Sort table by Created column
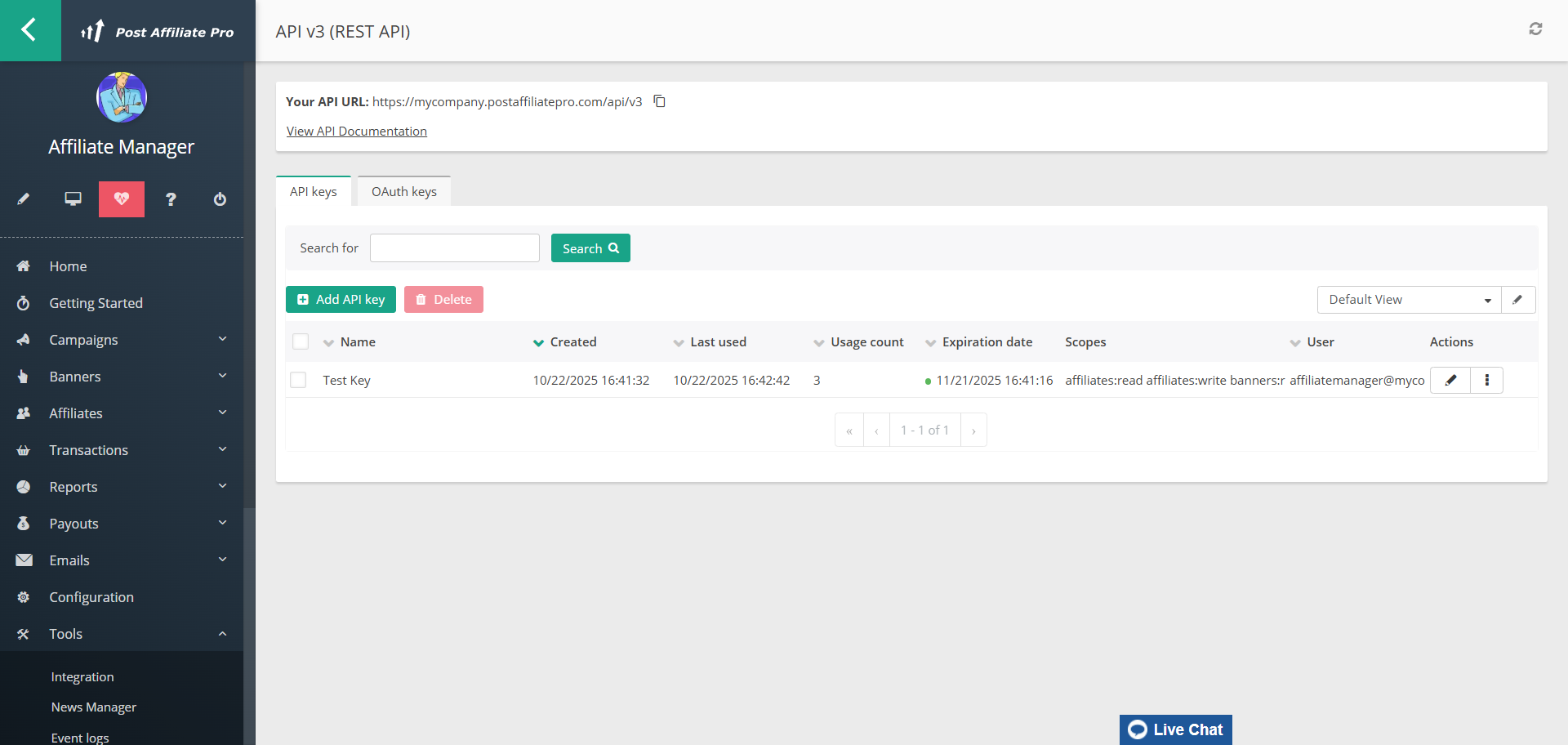 [572, 342]
